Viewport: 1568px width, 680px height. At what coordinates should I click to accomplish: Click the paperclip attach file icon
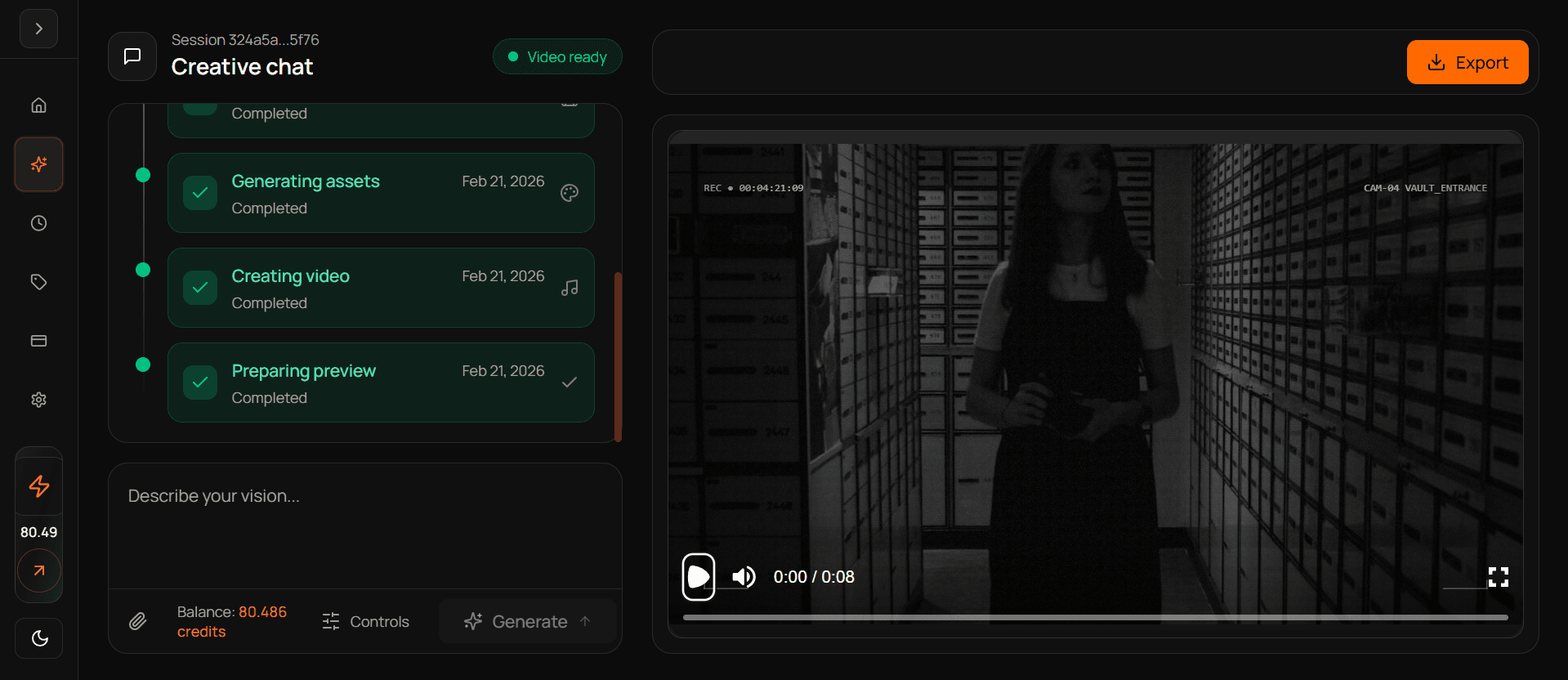pyautogui.click(x=138, y=622)
